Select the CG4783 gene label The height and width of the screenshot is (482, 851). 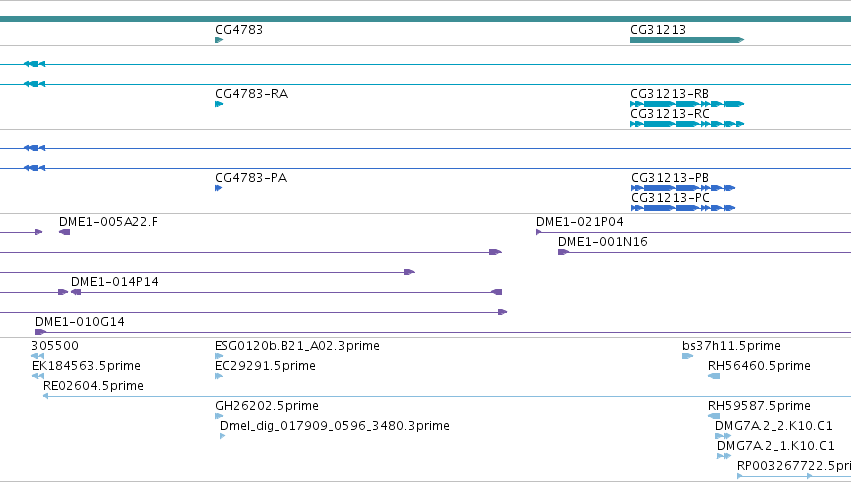click(239, 30)
